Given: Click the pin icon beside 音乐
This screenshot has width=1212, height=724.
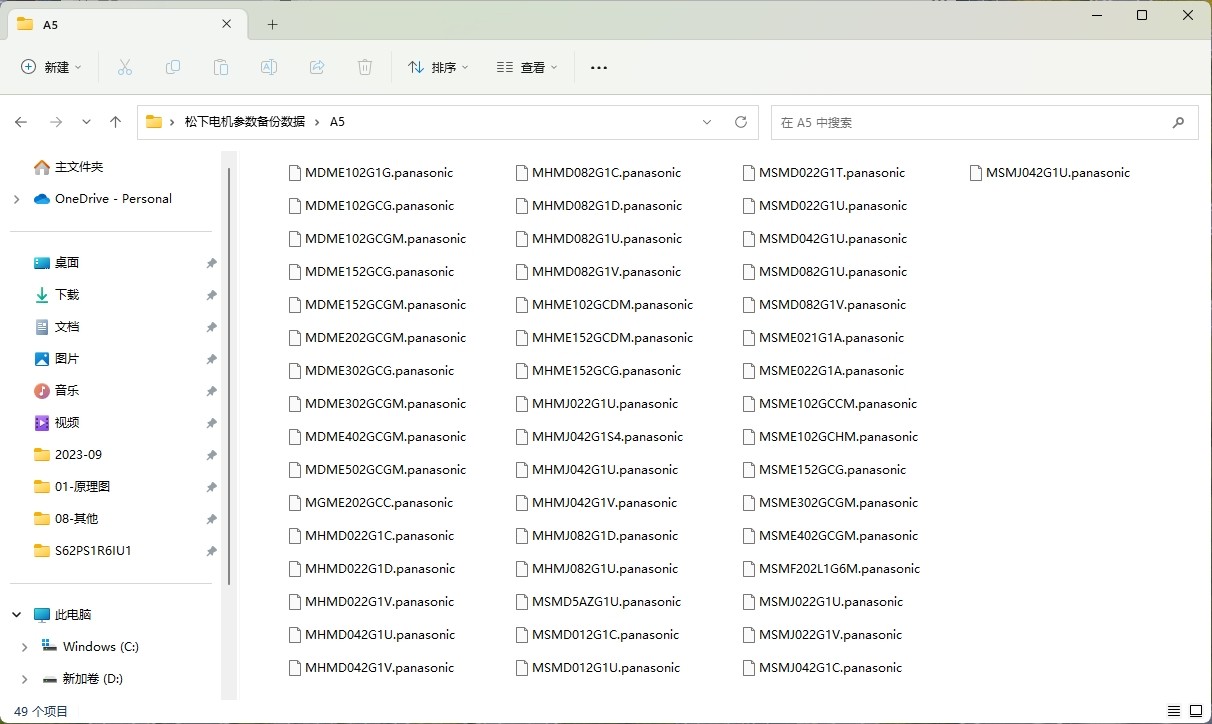Looking at the screenshot, I should click(x=211, y=391).
